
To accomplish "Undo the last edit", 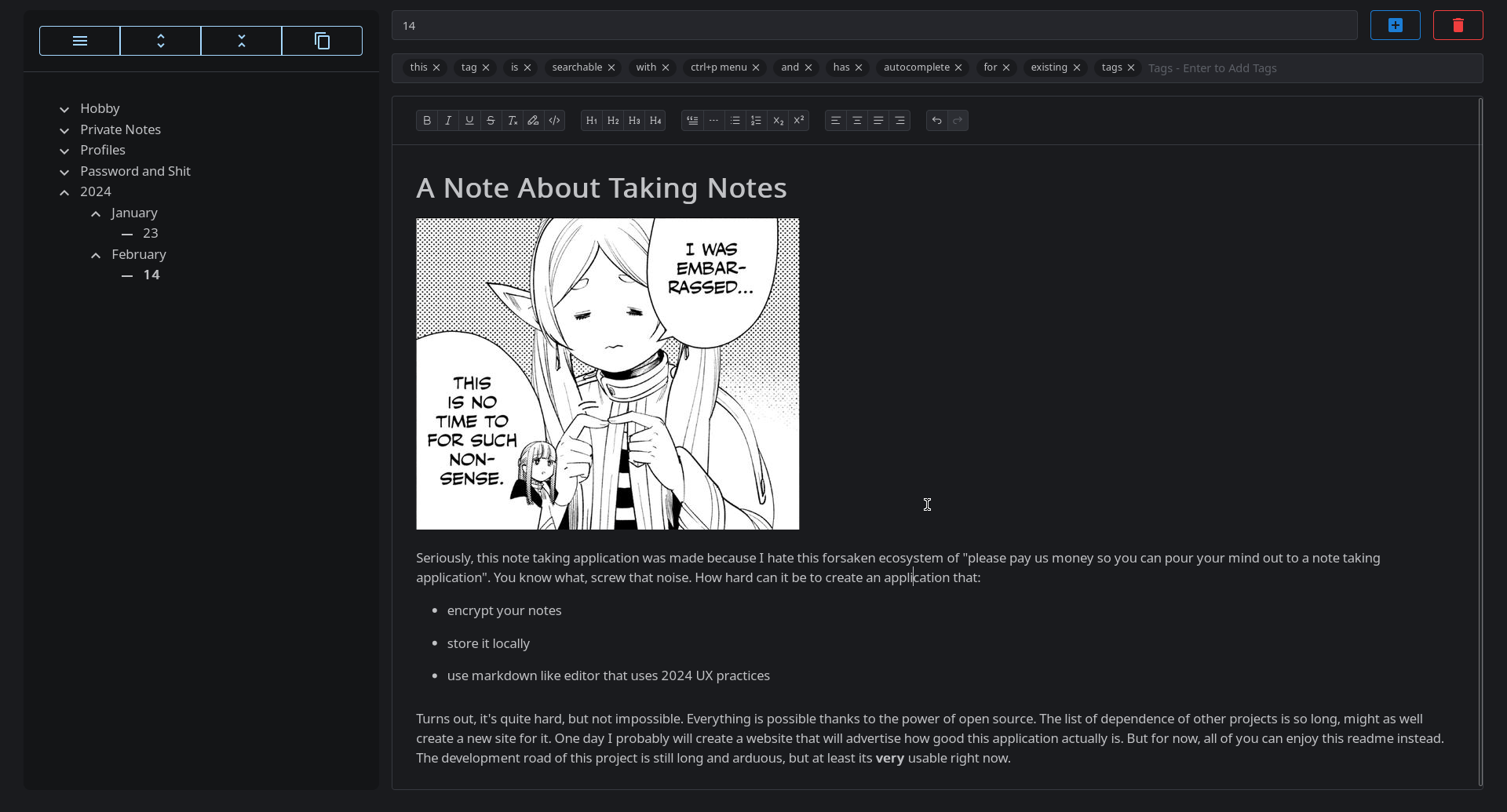I will [936, 121].
